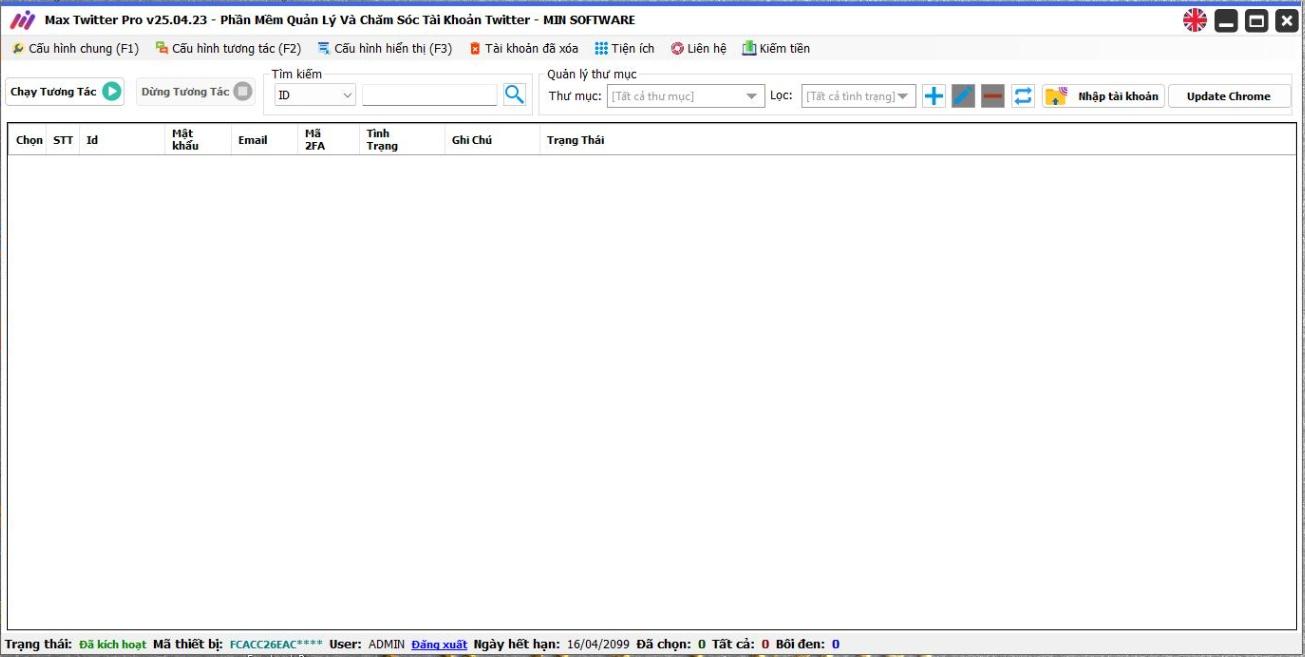Screen dimensions: 1305x657
Task: Click the pencil edit folder icon
Action: [x=963, y=96]
